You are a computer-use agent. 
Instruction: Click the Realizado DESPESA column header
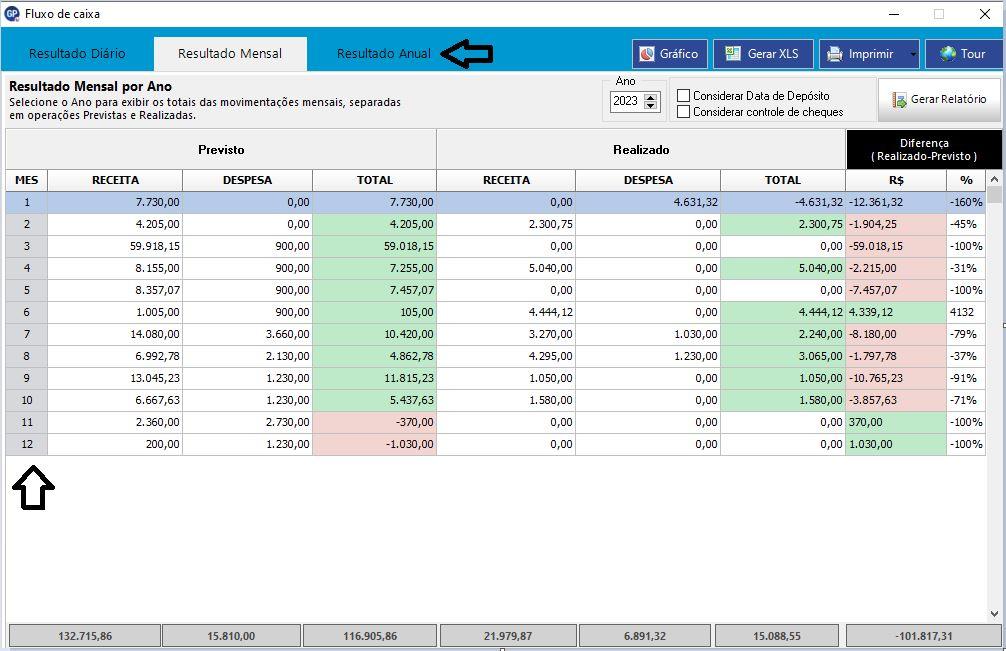pyautogui.click(x=648, y=180)
